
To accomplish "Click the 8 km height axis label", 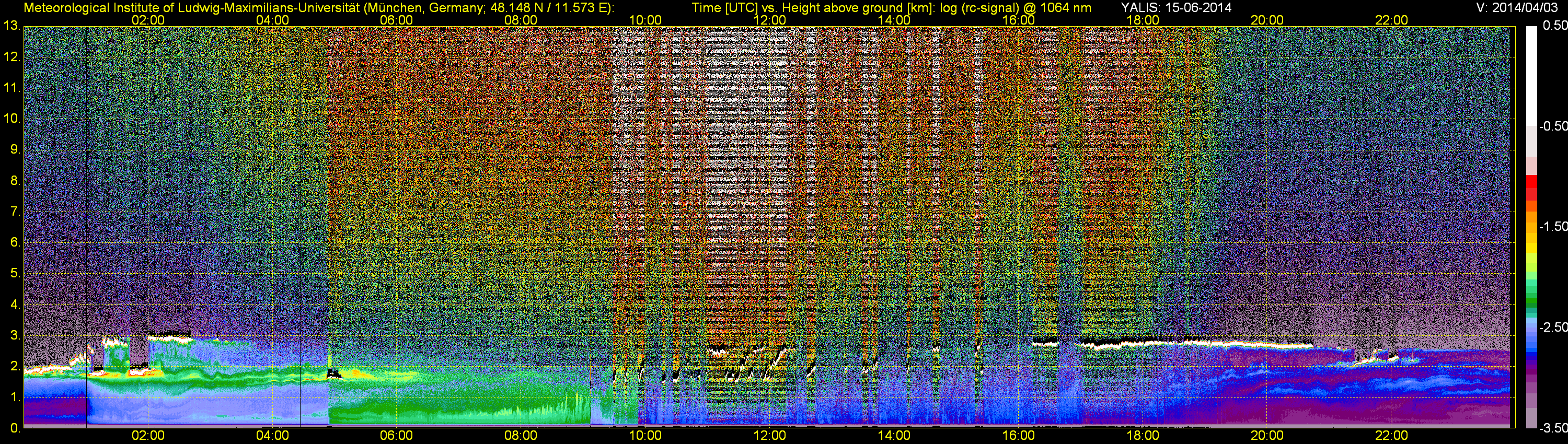I will pyautogui.click(x=15, y=181).
